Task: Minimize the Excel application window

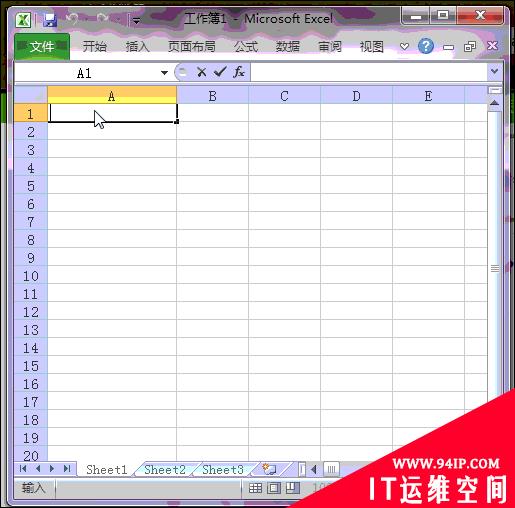Action: (416, 16)
